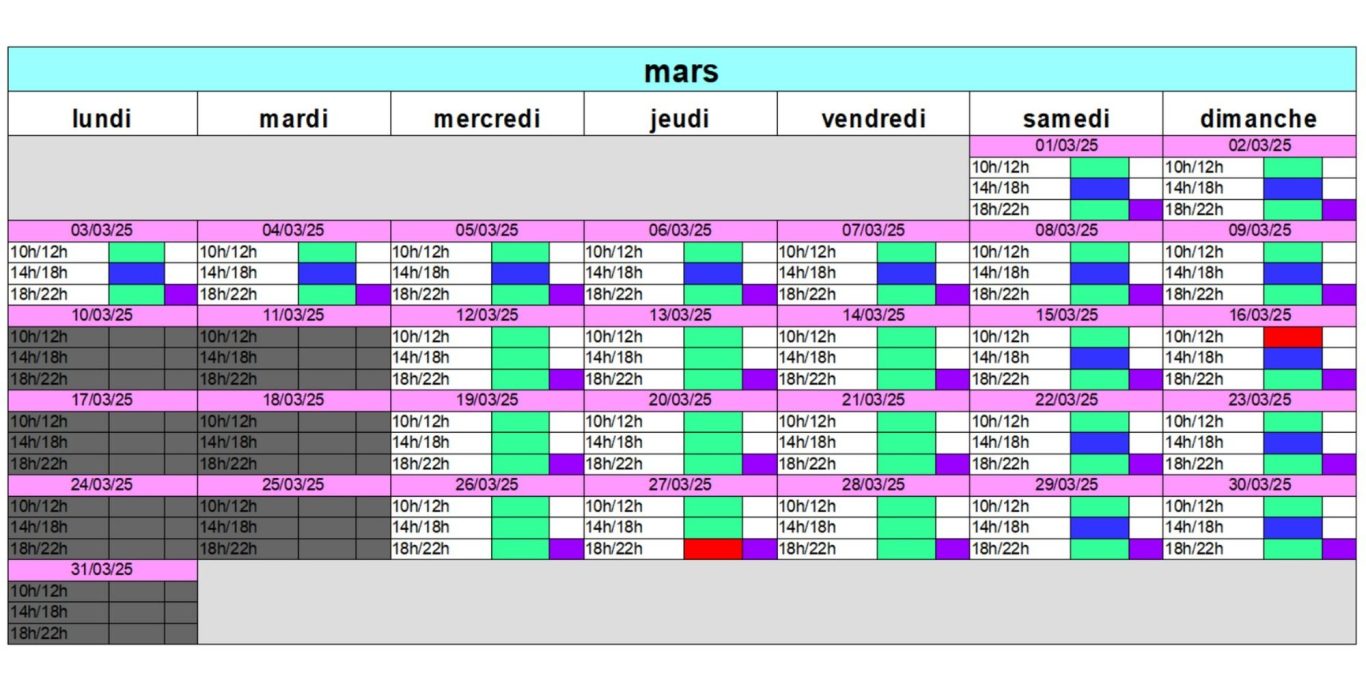Select the blue 14h/18h cell on 01/03/25
Image resolution: width=1366 pixels, height=689 pixels.
[x=1100, y=188]
